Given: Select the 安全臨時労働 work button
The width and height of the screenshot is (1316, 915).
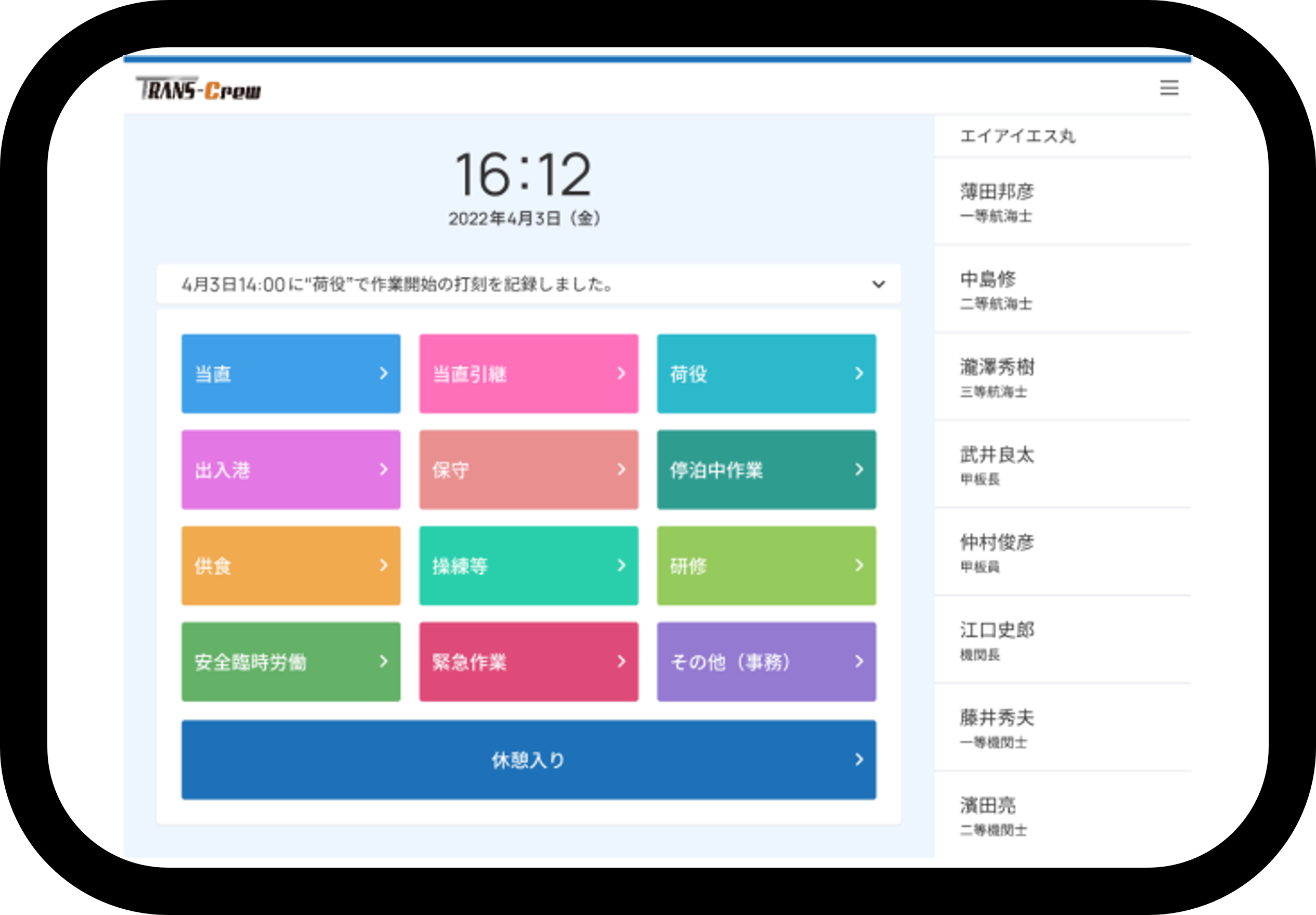Looking at the screenshot, I should pyautogui.click(x=291, y=662).
